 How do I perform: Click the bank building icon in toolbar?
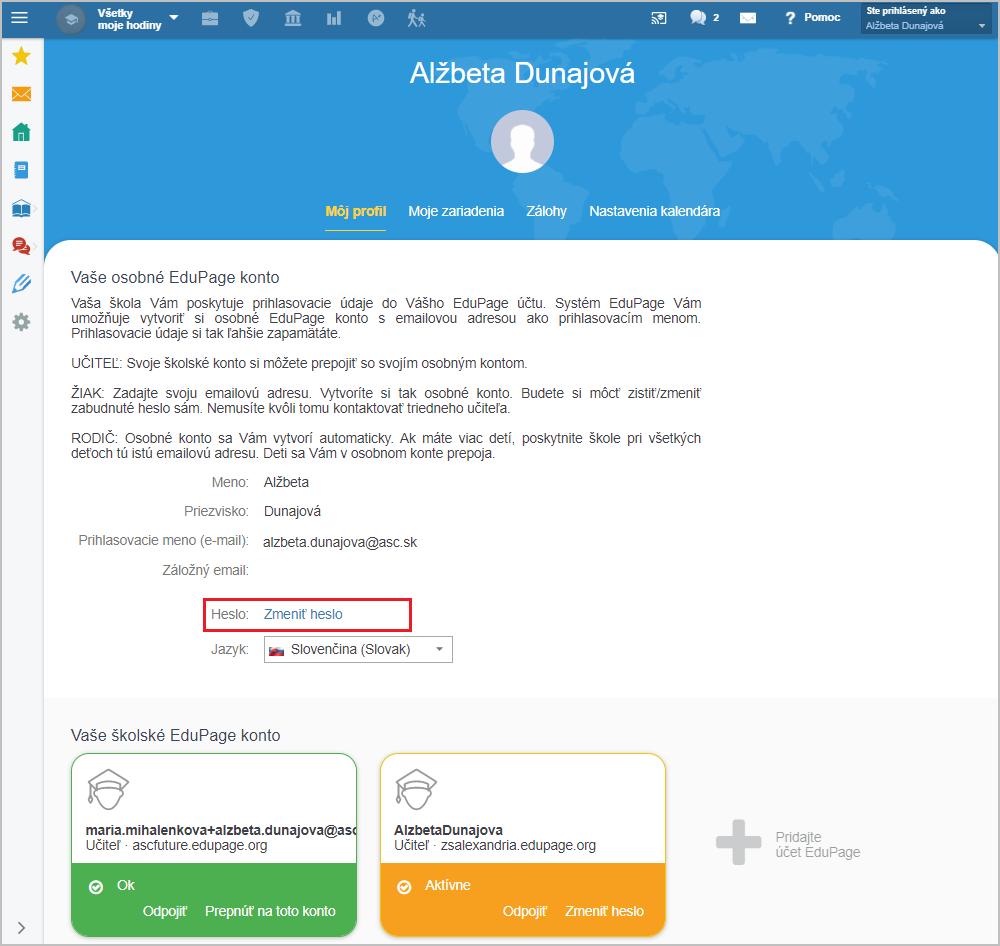coord(293,18)
